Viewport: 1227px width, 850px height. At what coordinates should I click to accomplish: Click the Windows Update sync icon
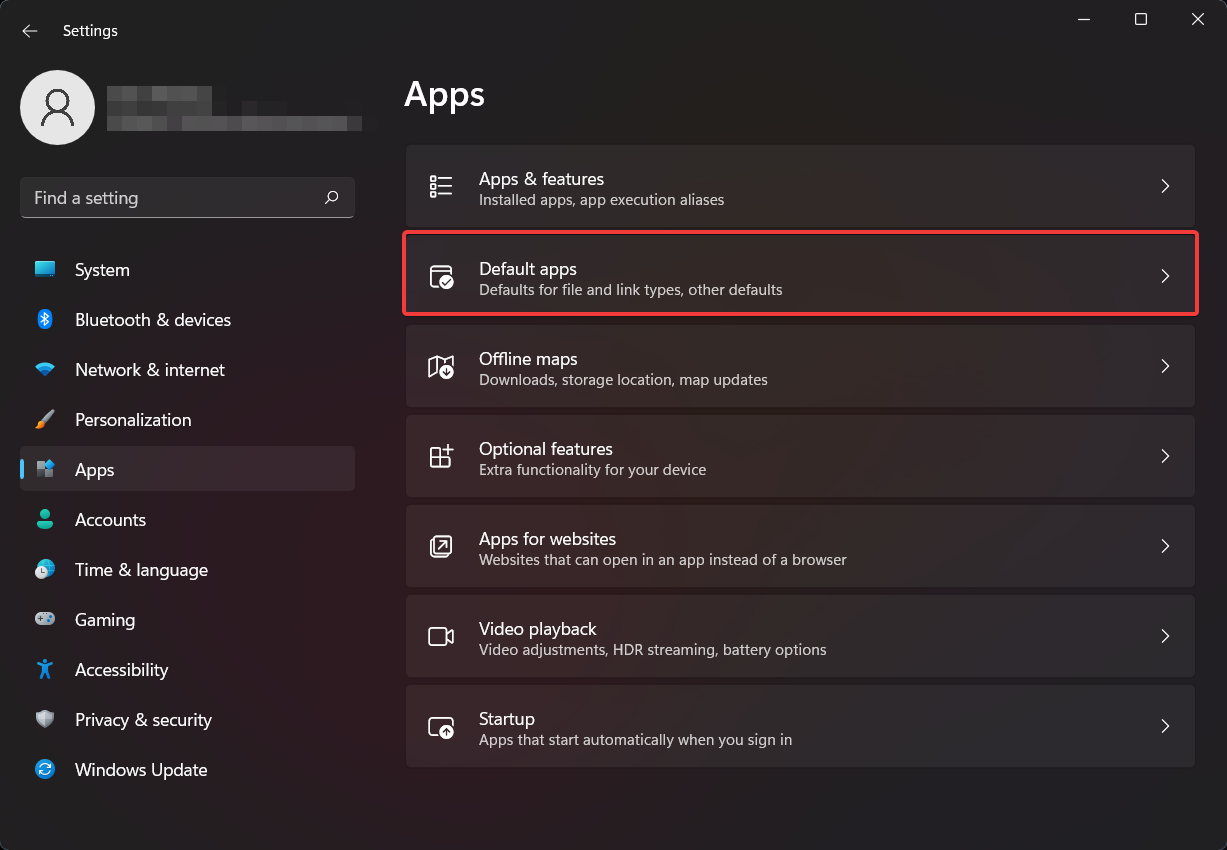point(45,770)
